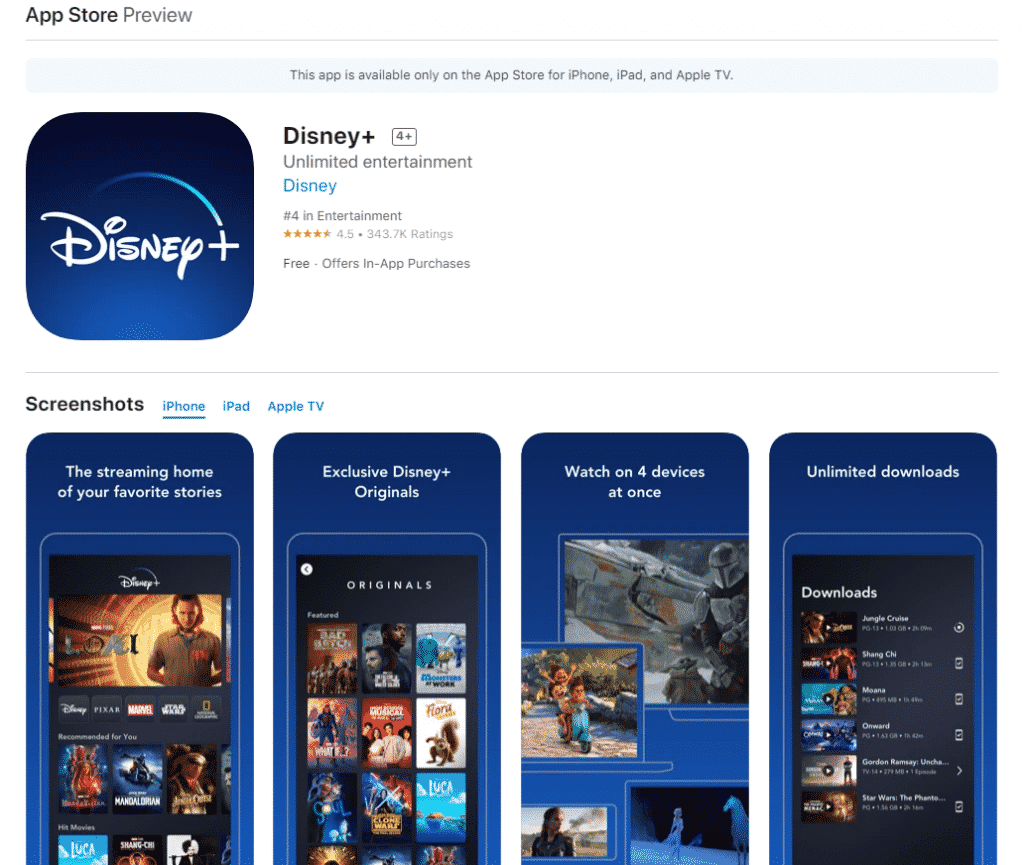Click the downloaded status icon for Shang Chi
This screenshot has width=1024, height=865.
[959, 663]
